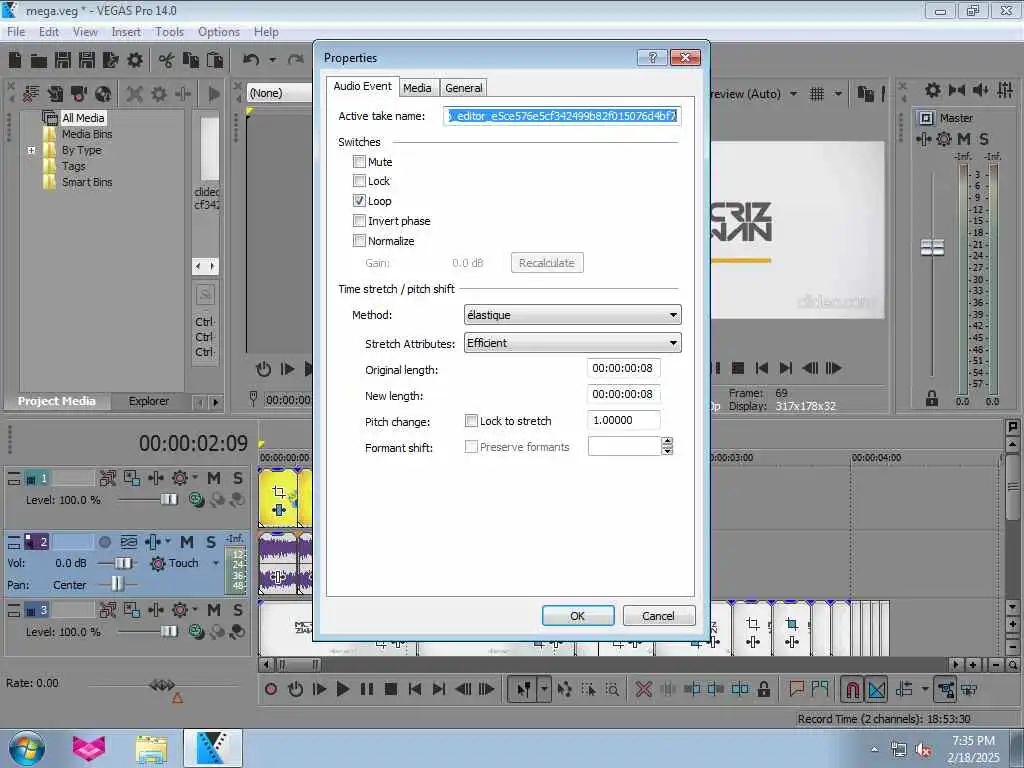Click the red X delete icon in edit toolbar
Screen dimensions: 1024x768
coord(643,689)
